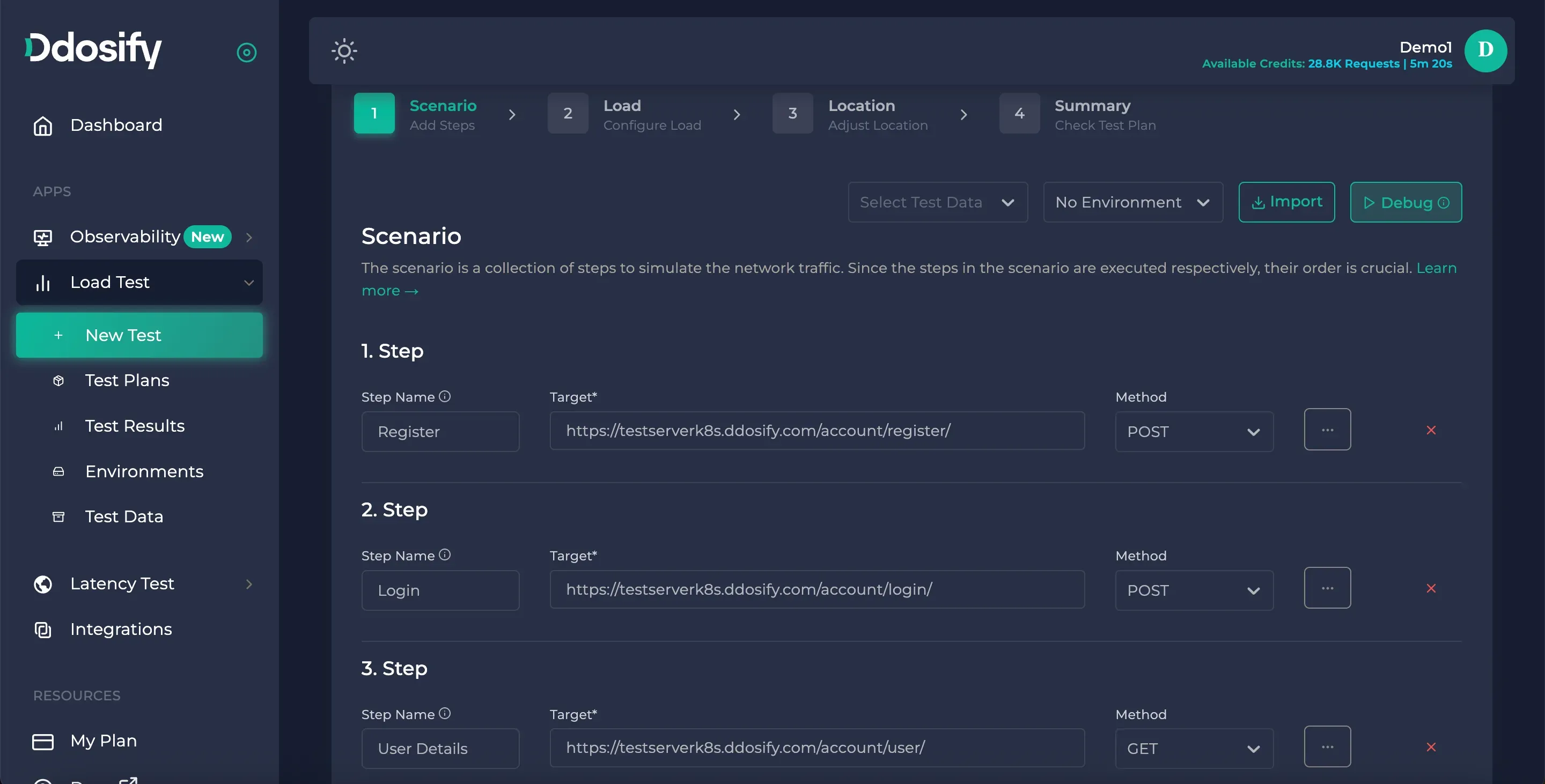Click the Demo1 user avatar
Image resolution: width=1545 pixels, height=784 pixels.
point(1485,51)
